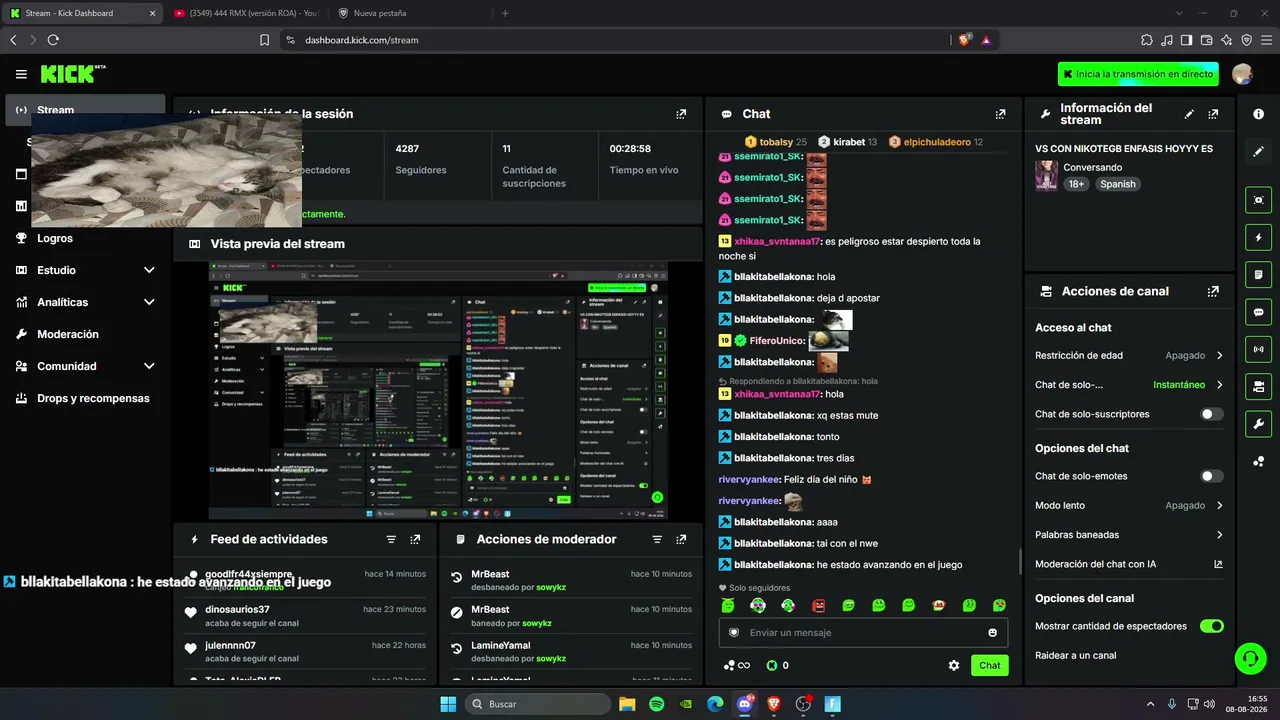Click the chat bubble icon in right sidebar

pyautogui.click(x=1258, y=312)
